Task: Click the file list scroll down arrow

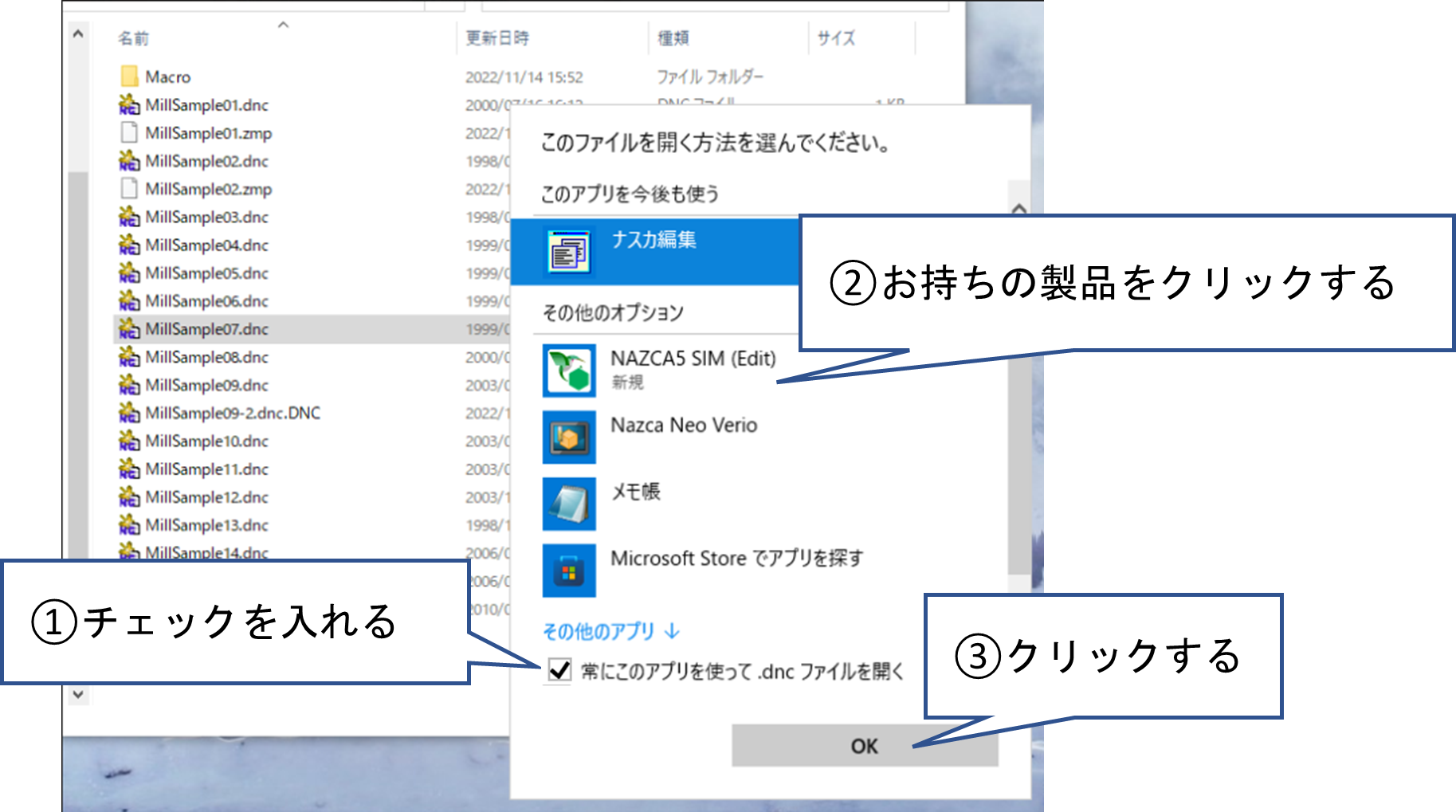Action: [x=78, y=694]
